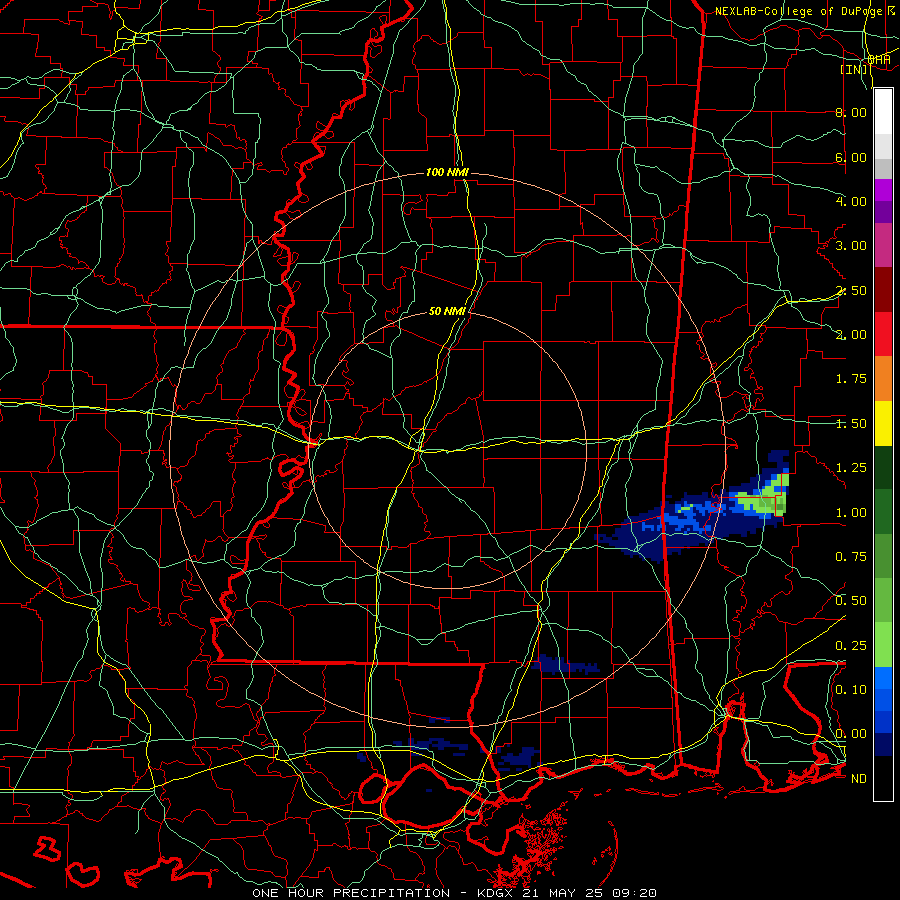
Task: Click the navy precipitation patch near the southern state border
Action: click(566, 665)
